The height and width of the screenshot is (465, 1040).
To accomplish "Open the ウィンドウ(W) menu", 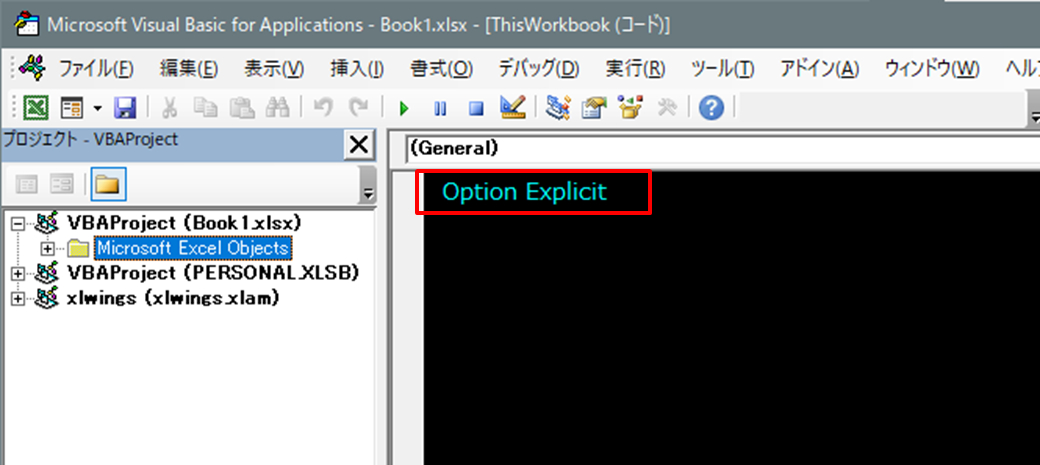I will (932, 68).
